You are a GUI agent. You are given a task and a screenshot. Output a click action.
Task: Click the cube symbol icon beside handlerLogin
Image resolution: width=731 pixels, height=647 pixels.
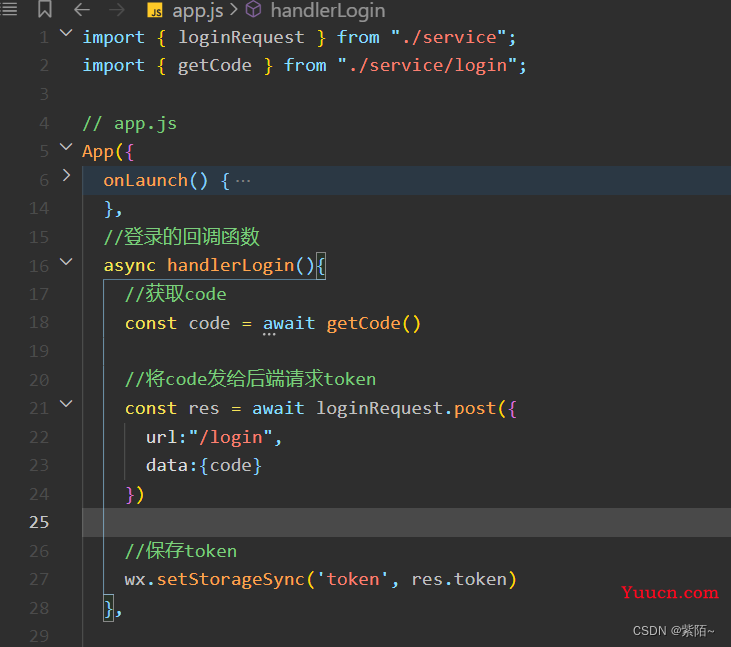[x=254, y=9]
